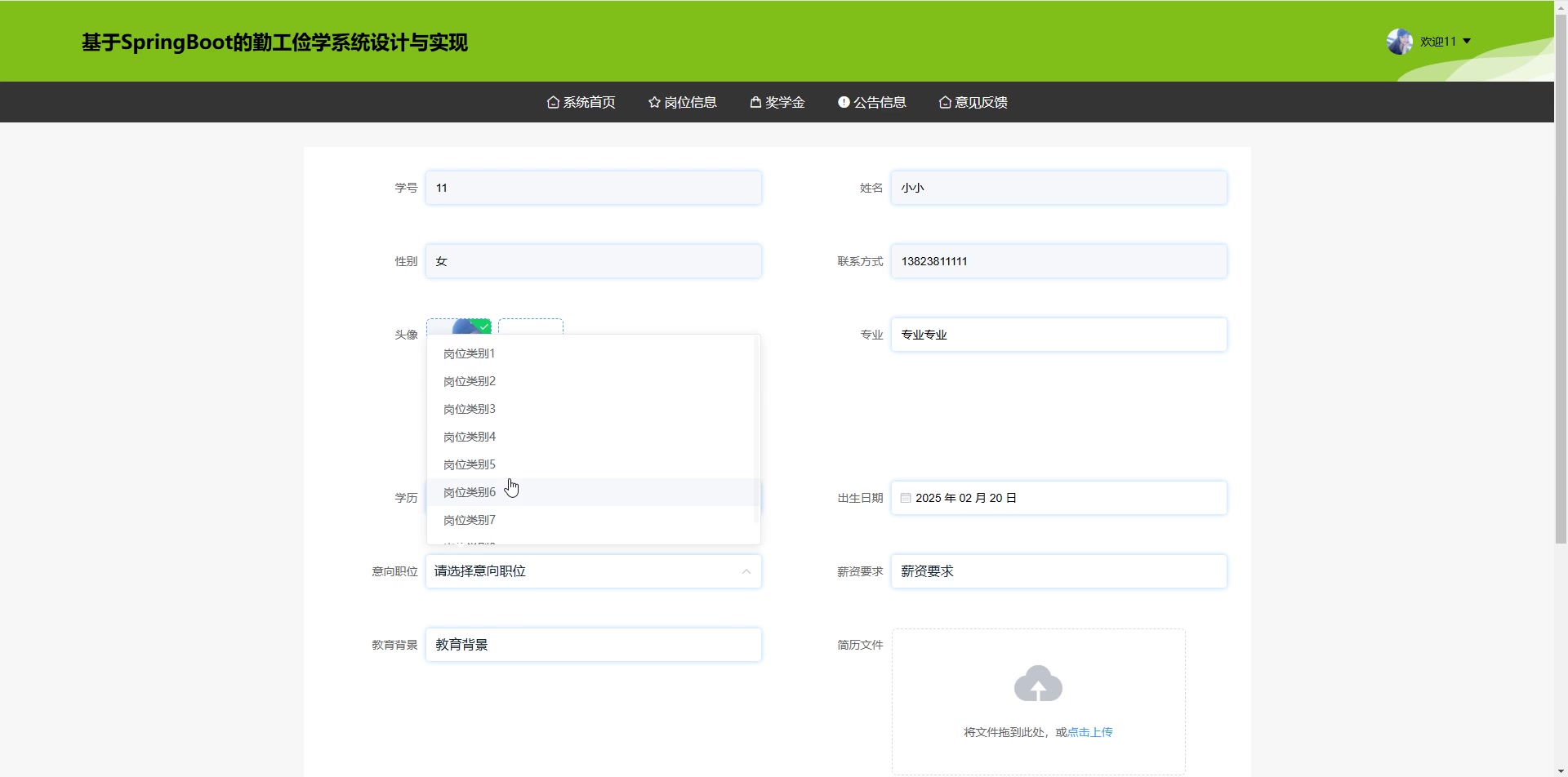This screenshot has height=777, width=1568.
Task: Select 岗位类别3 from the open dropdown
Action: pyautogui.click(x=469, y=408)
